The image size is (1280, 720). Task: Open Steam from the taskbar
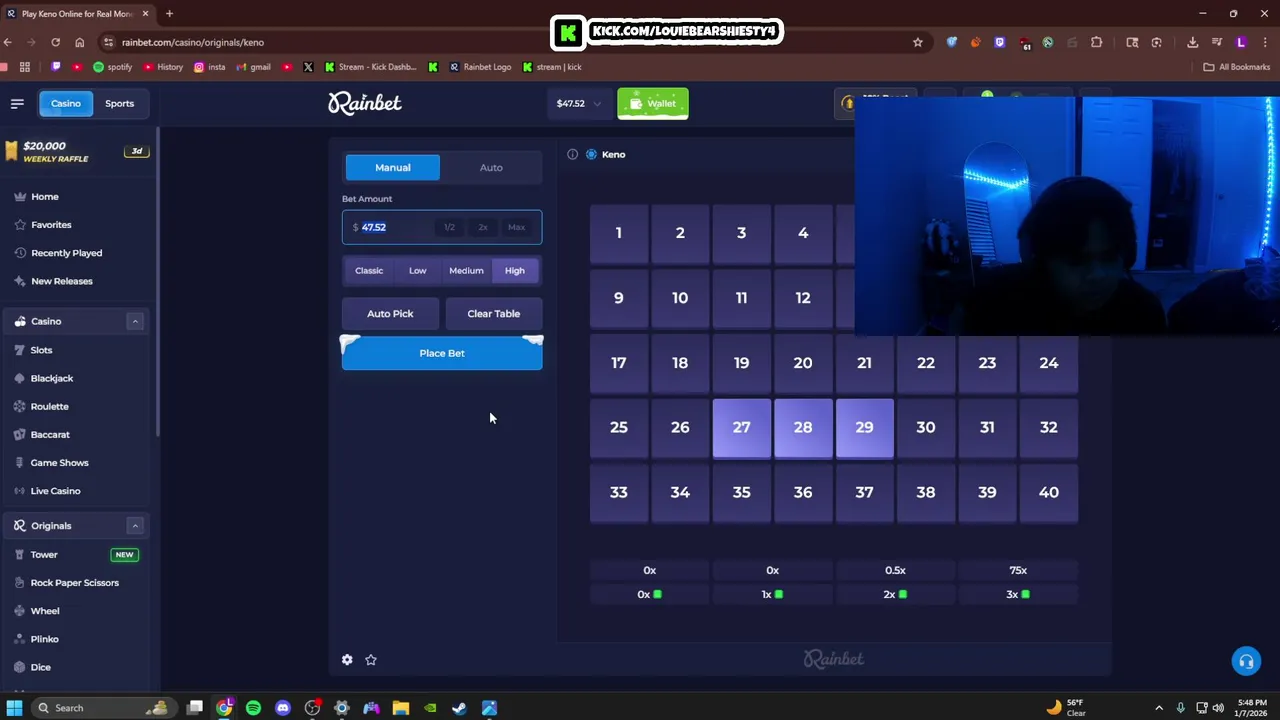[459, 708]
